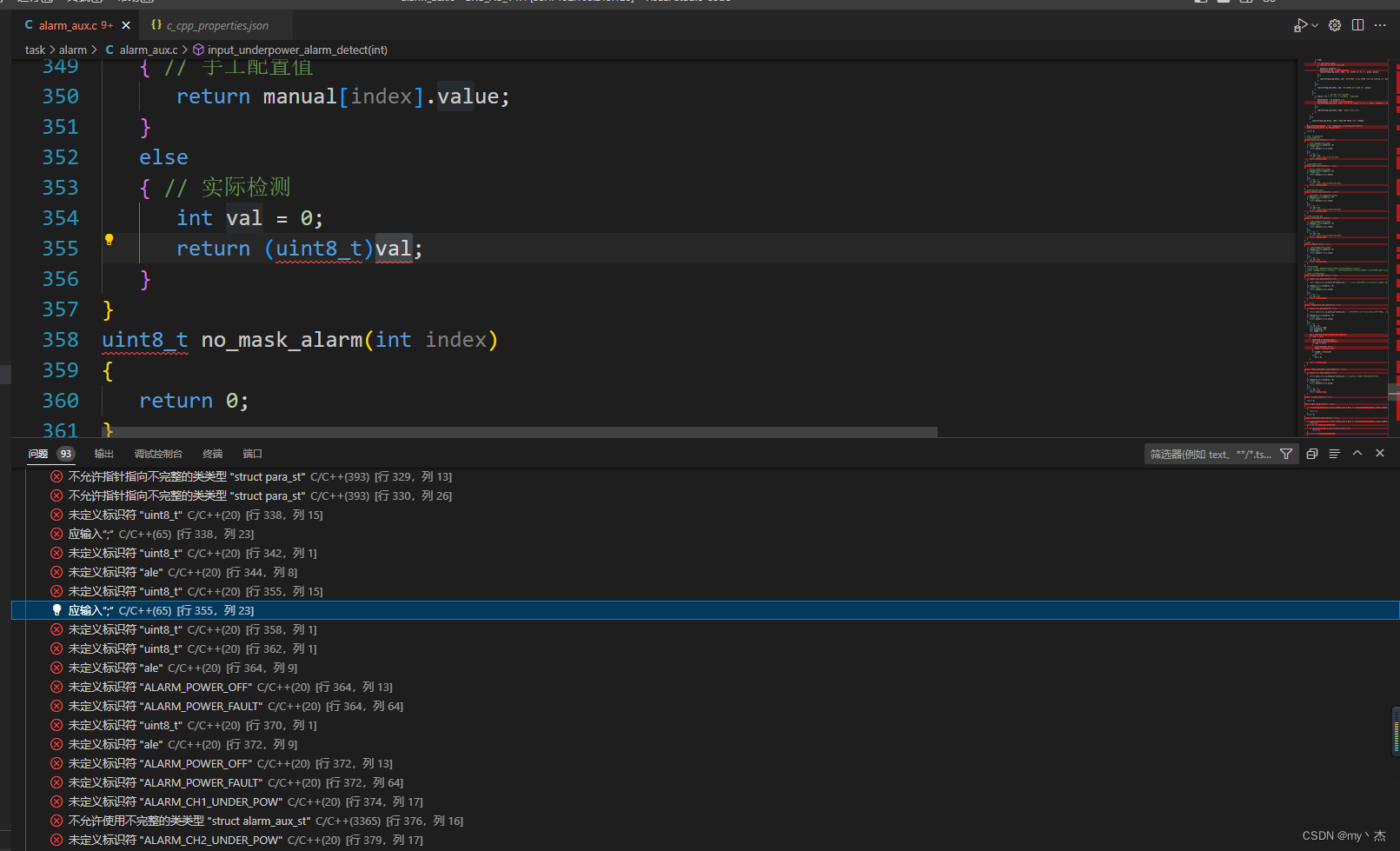Toggle problems view as table icon

[1335, 454]
